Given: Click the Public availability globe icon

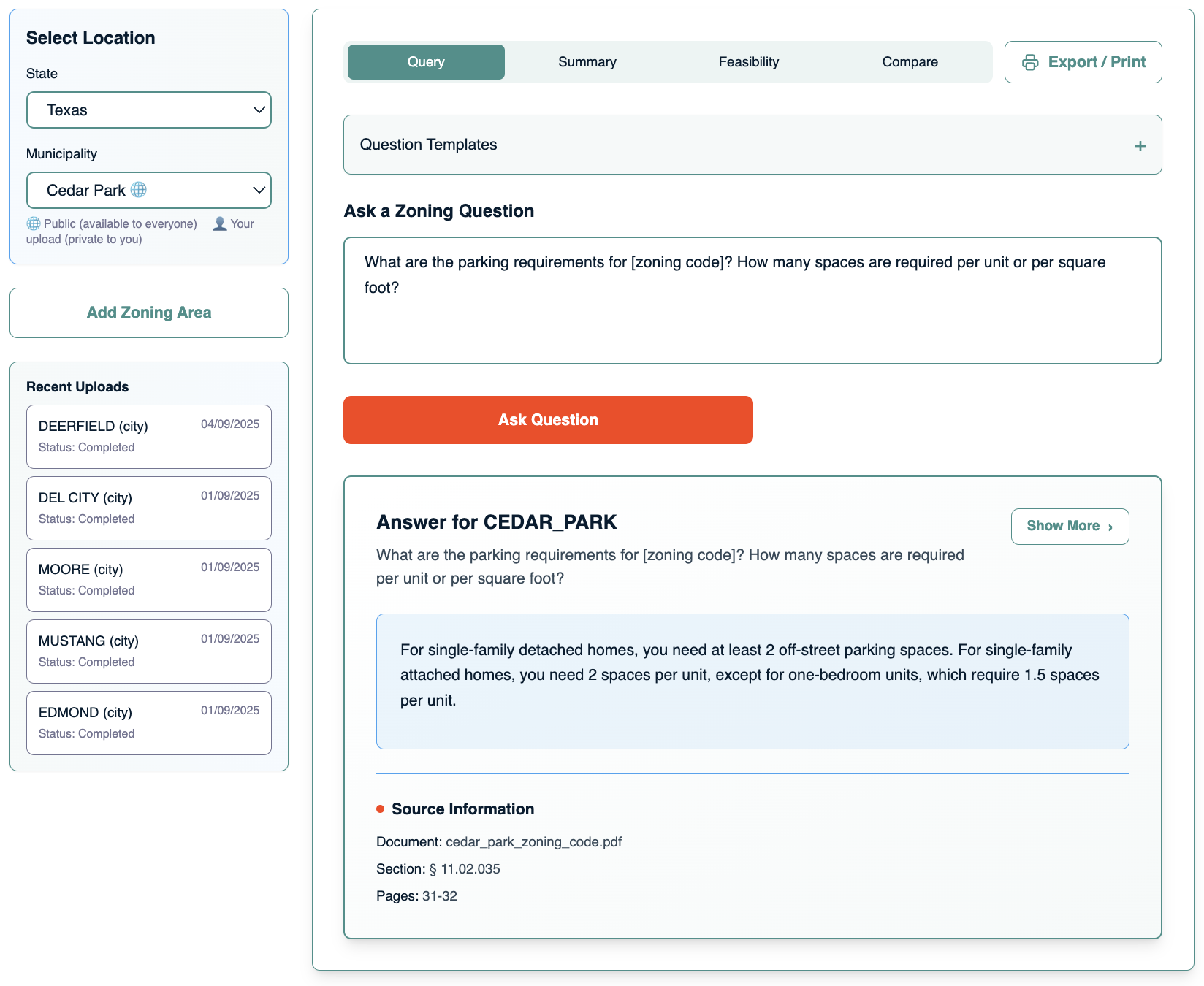Looking at the screenshot, I should pyautogui.click(x=33, y=223).
